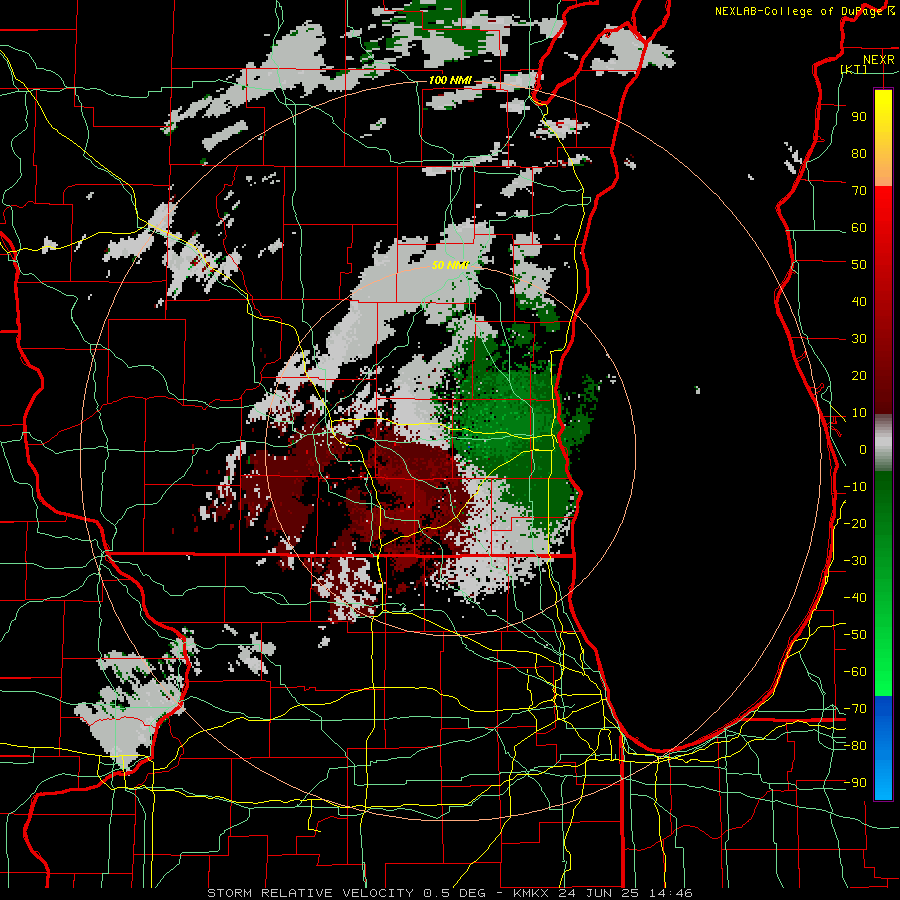Select the -90 value on velocity scale
This screenshot has width=900, height=900.
[855, 783]
